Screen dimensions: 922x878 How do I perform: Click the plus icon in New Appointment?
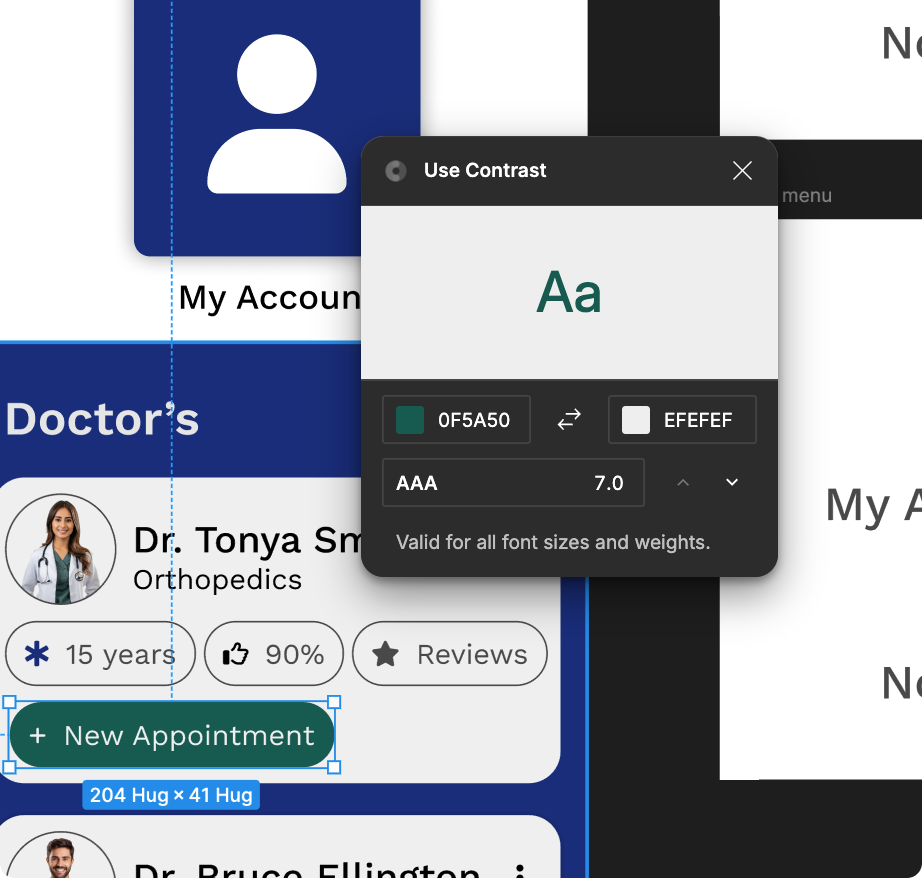38,735
